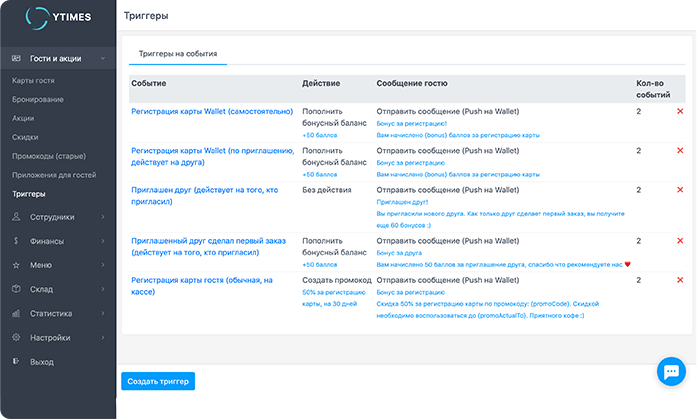Image resolution: width=697 pixels, height=419 pixels.
Task: Click the Склад box icon
Action: 16,289
